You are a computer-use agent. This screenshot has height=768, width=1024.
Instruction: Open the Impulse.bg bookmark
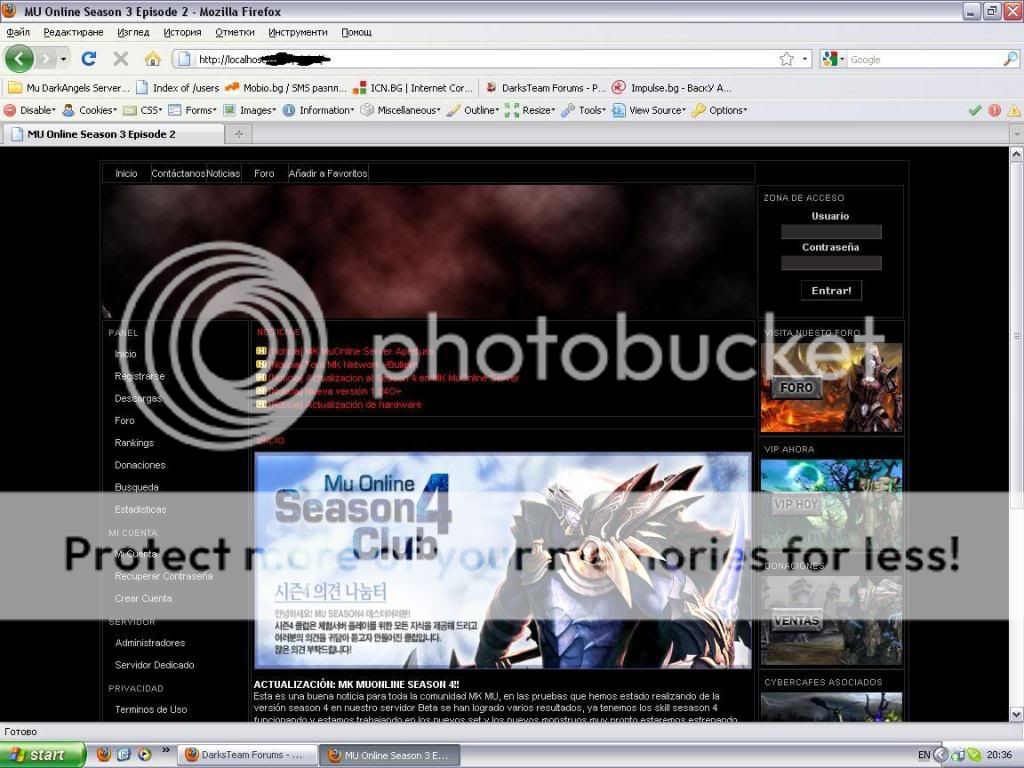pyautogui.click(x=672, y=88)
